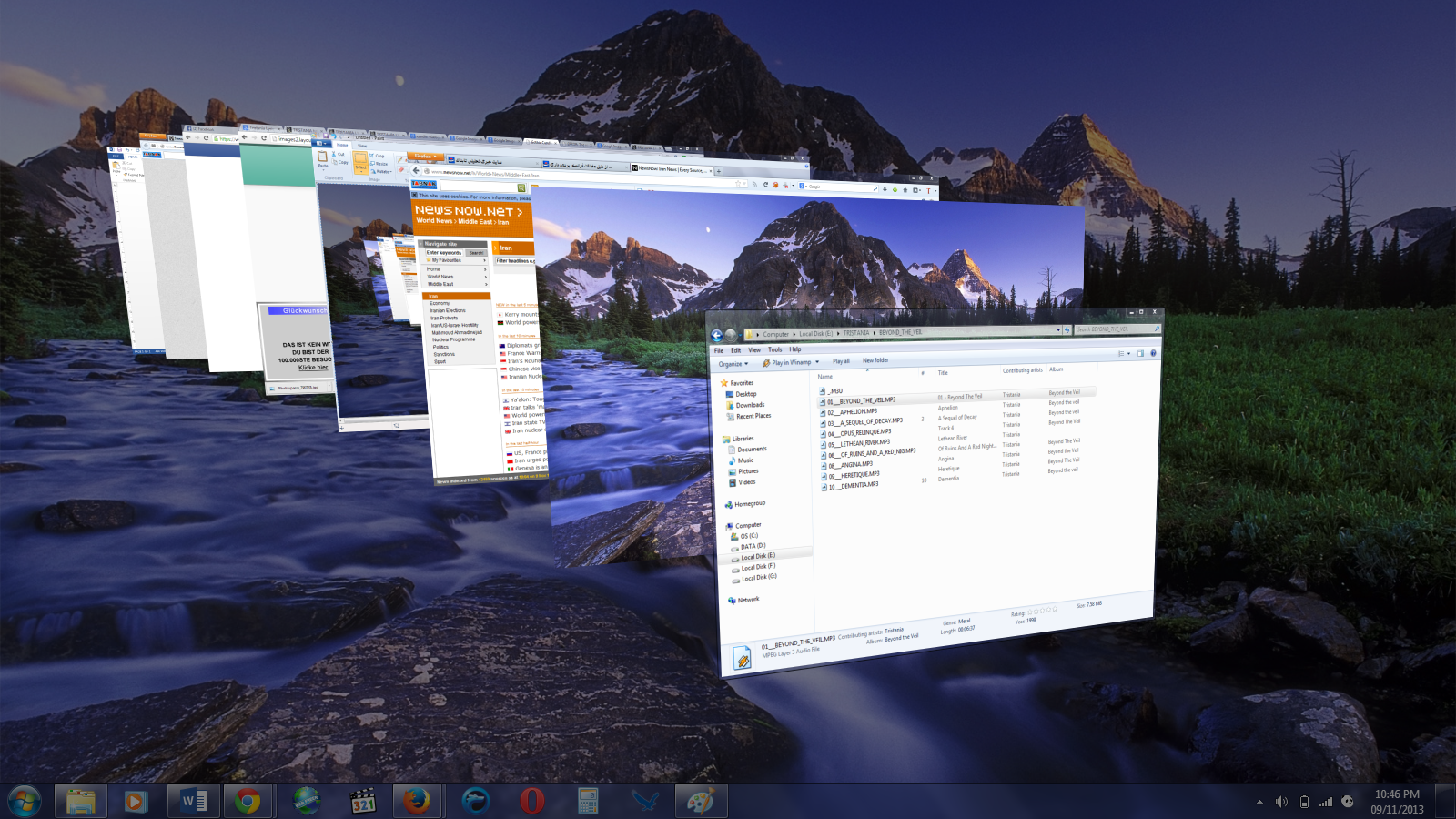
Task: Open the Explorer Help question mark icon
Action: 1153,353
